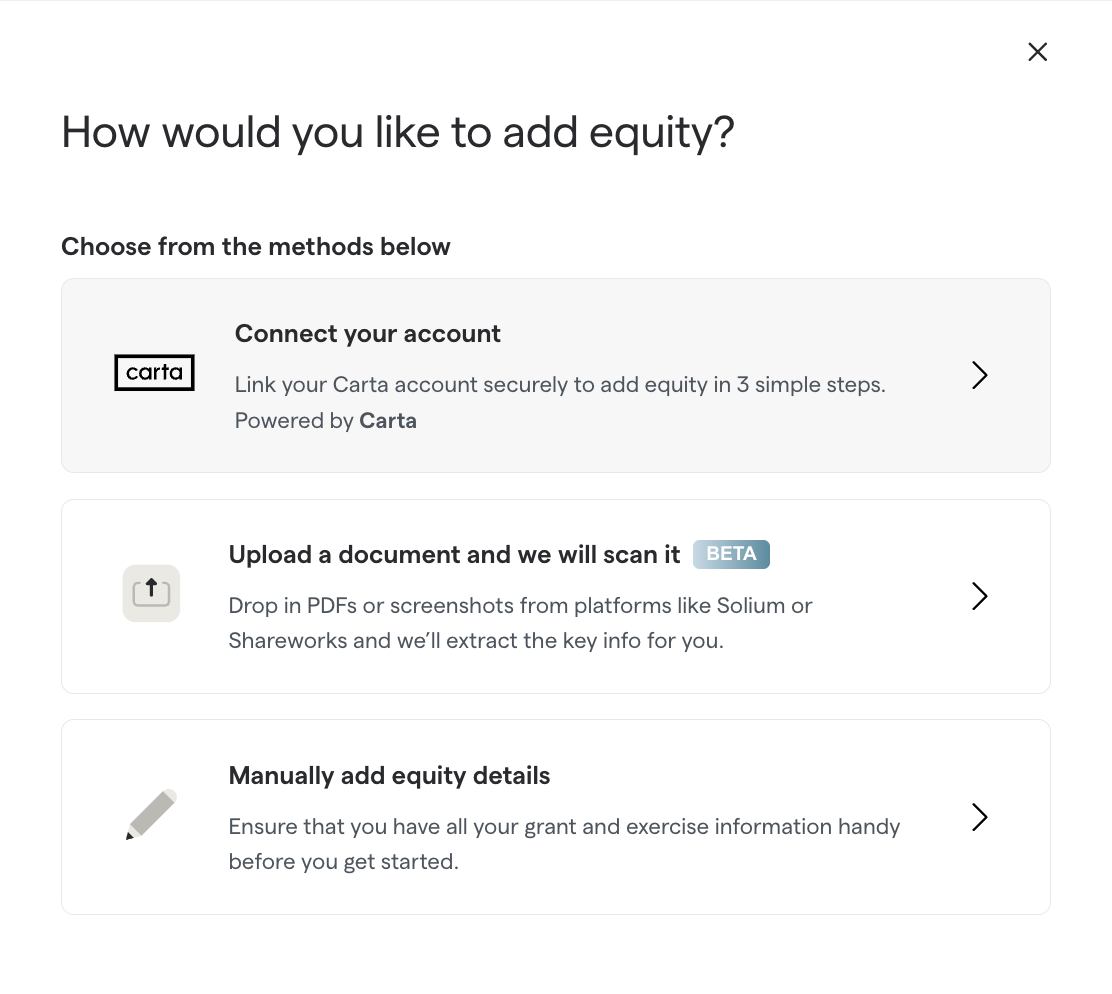The width and height of the screenshot is (1112, 994).
Task: Click "Choose from the methods below" label
Action: tap(256, 247)
